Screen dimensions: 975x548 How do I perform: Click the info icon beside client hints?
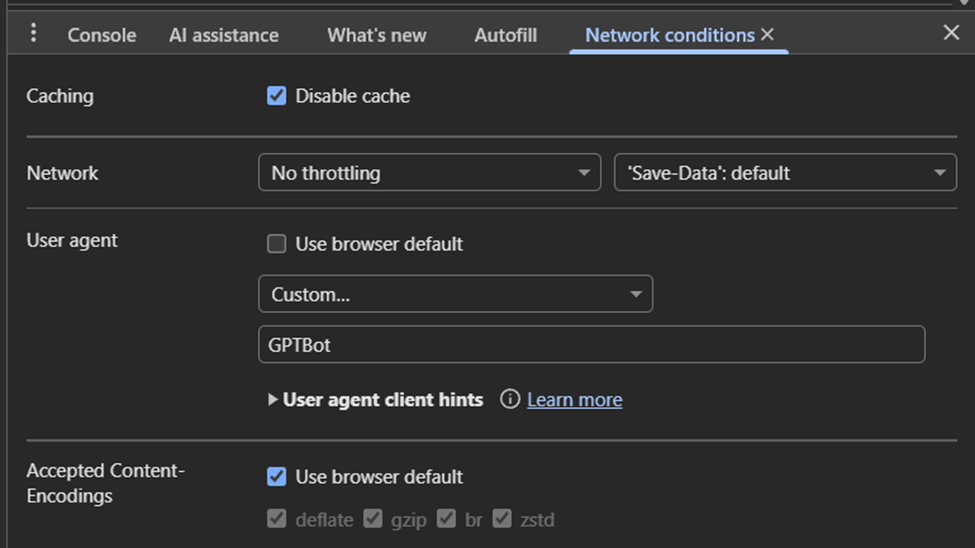pos(510,399)
